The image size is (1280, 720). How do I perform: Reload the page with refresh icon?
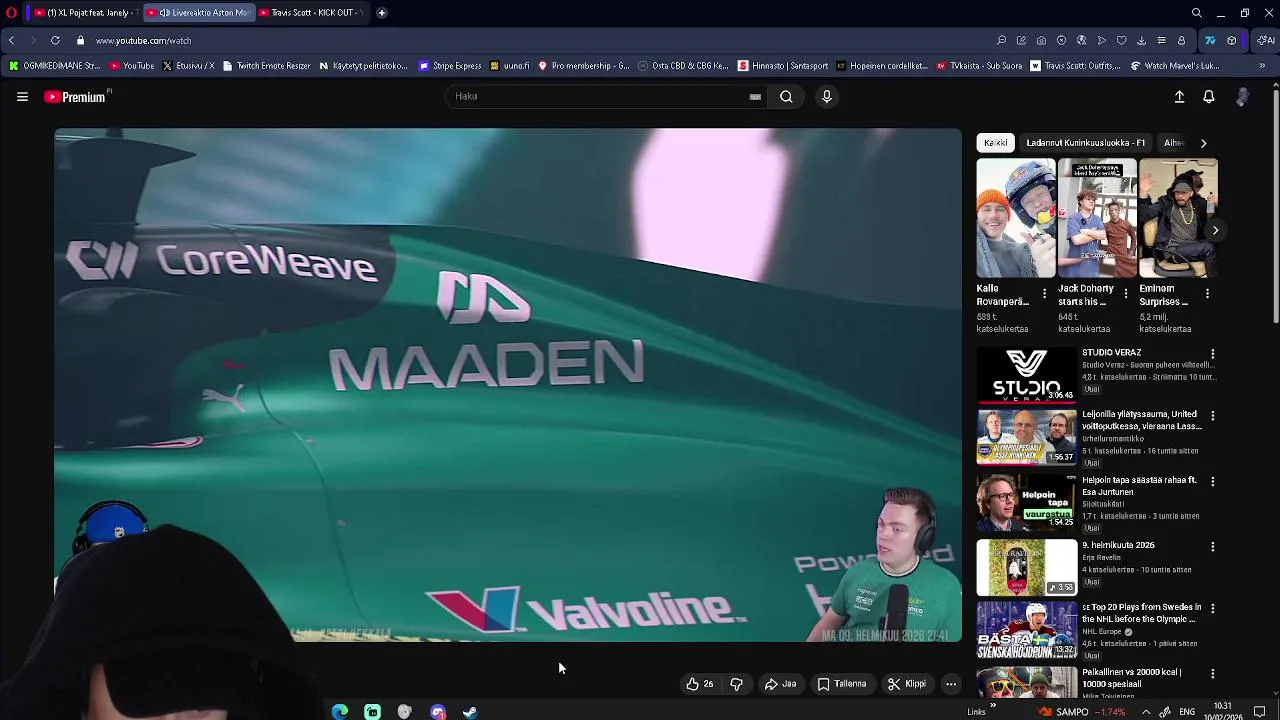55,41
